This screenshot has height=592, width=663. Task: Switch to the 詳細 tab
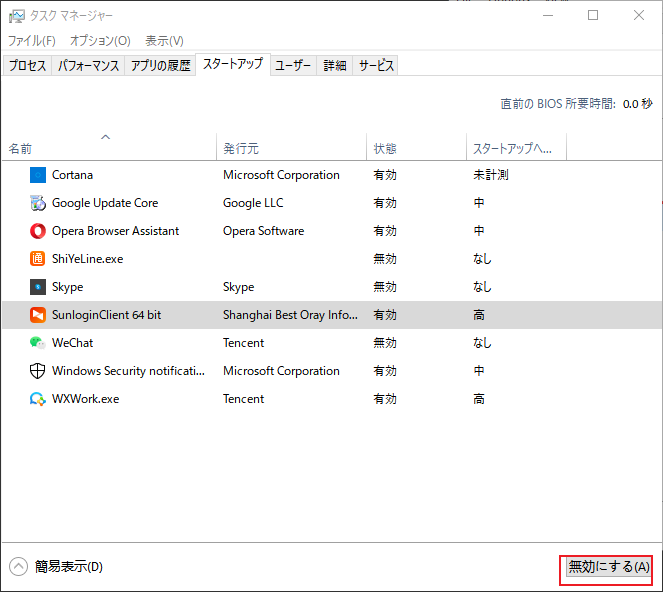click(334, 66)
